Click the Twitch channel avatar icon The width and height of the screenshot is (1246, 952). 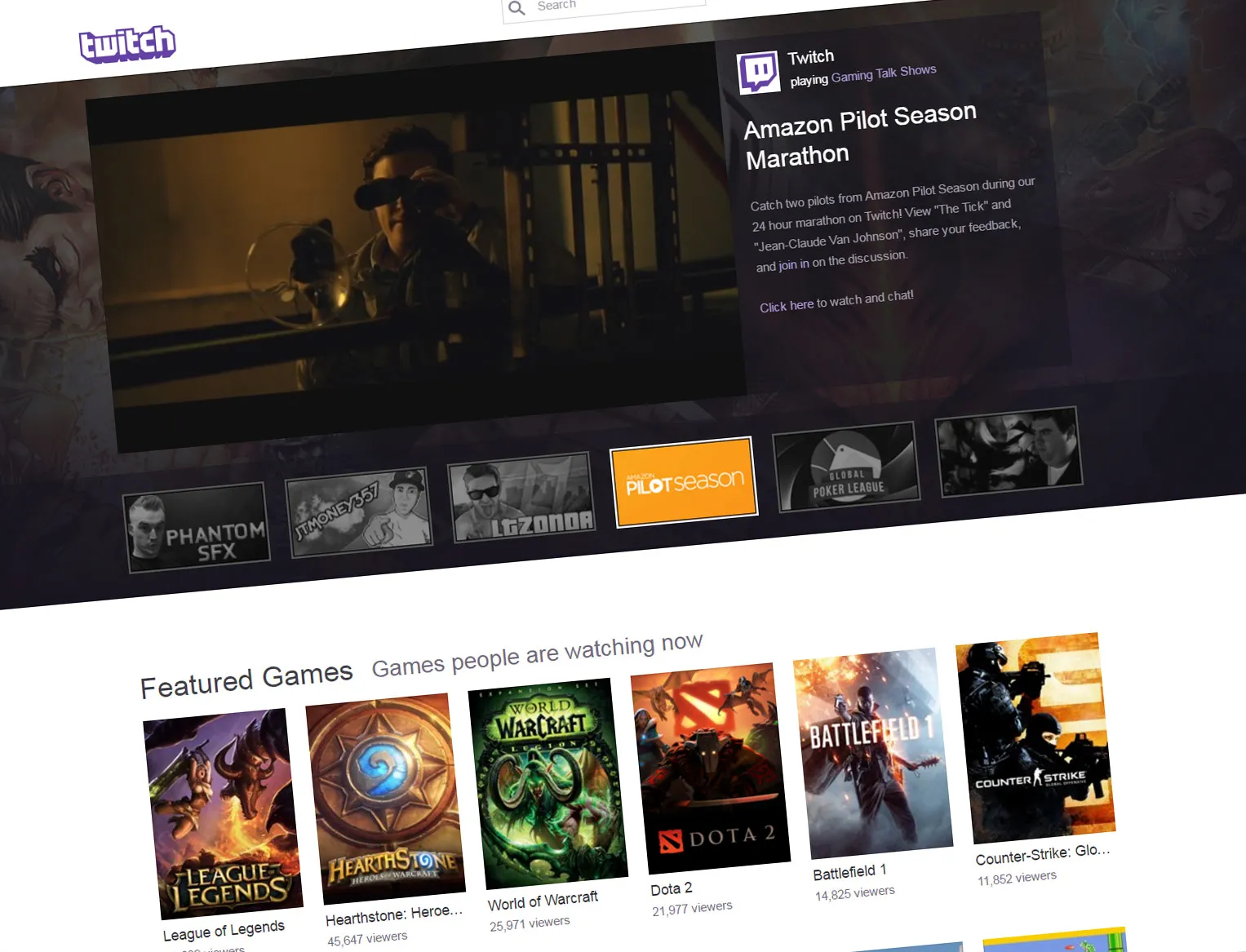(758, 73)
